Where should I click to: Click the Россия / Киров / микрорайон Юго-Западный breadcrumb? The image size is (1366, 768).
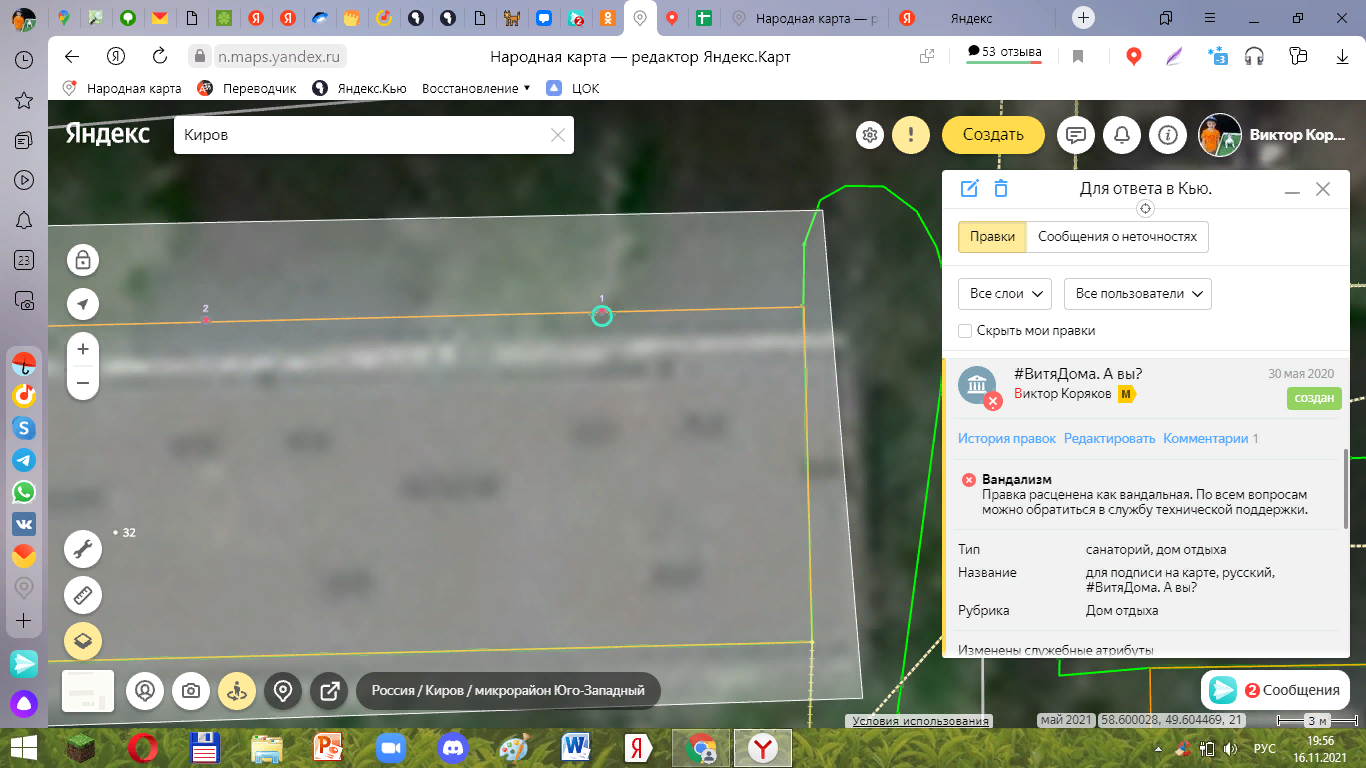[508, 690]
